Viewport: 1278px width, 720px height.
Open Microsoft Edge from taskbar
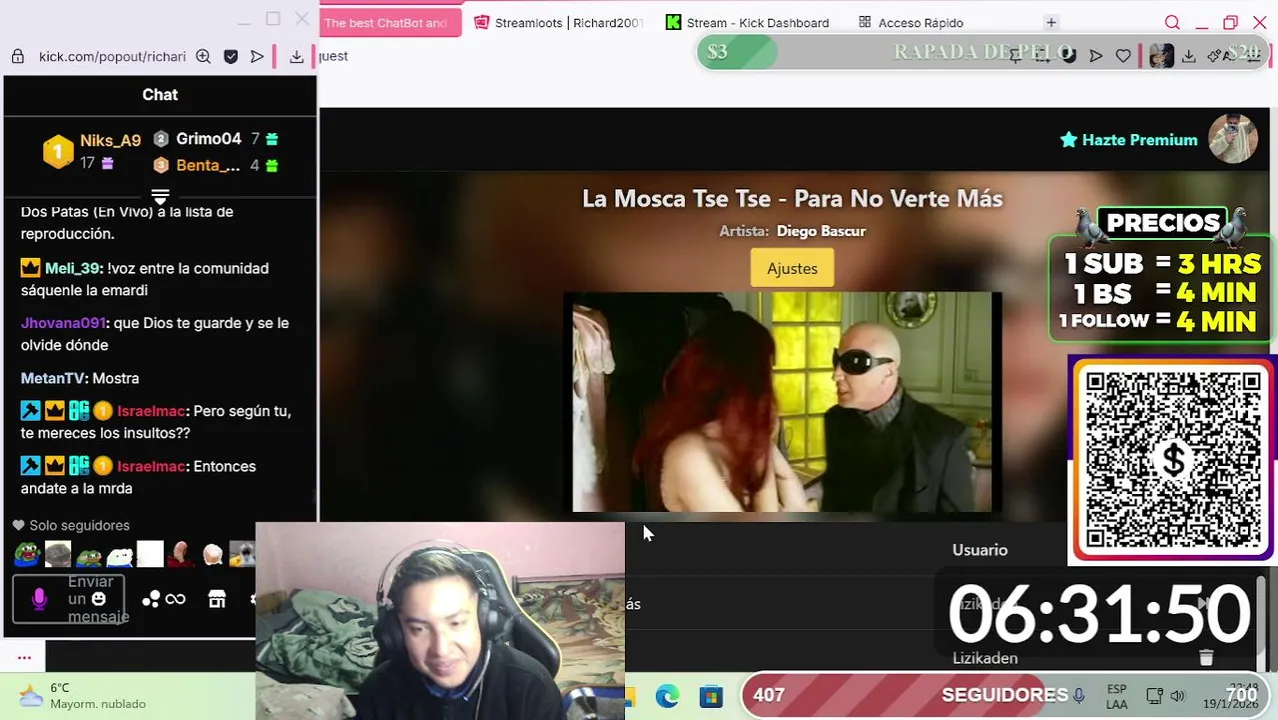pos(667,696)
